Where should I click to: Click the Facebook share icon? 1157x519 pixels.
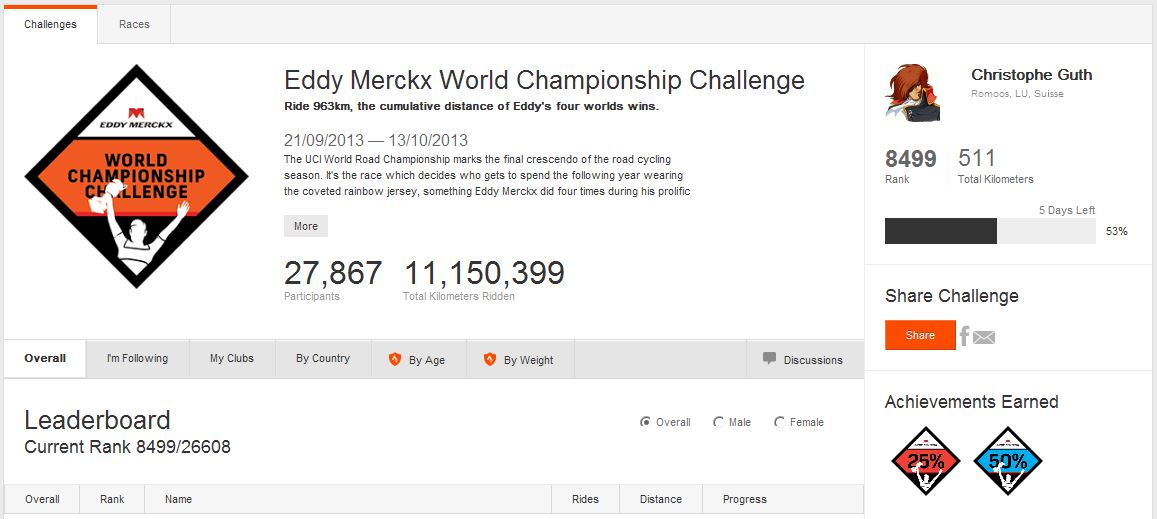[x=965, y=336]
